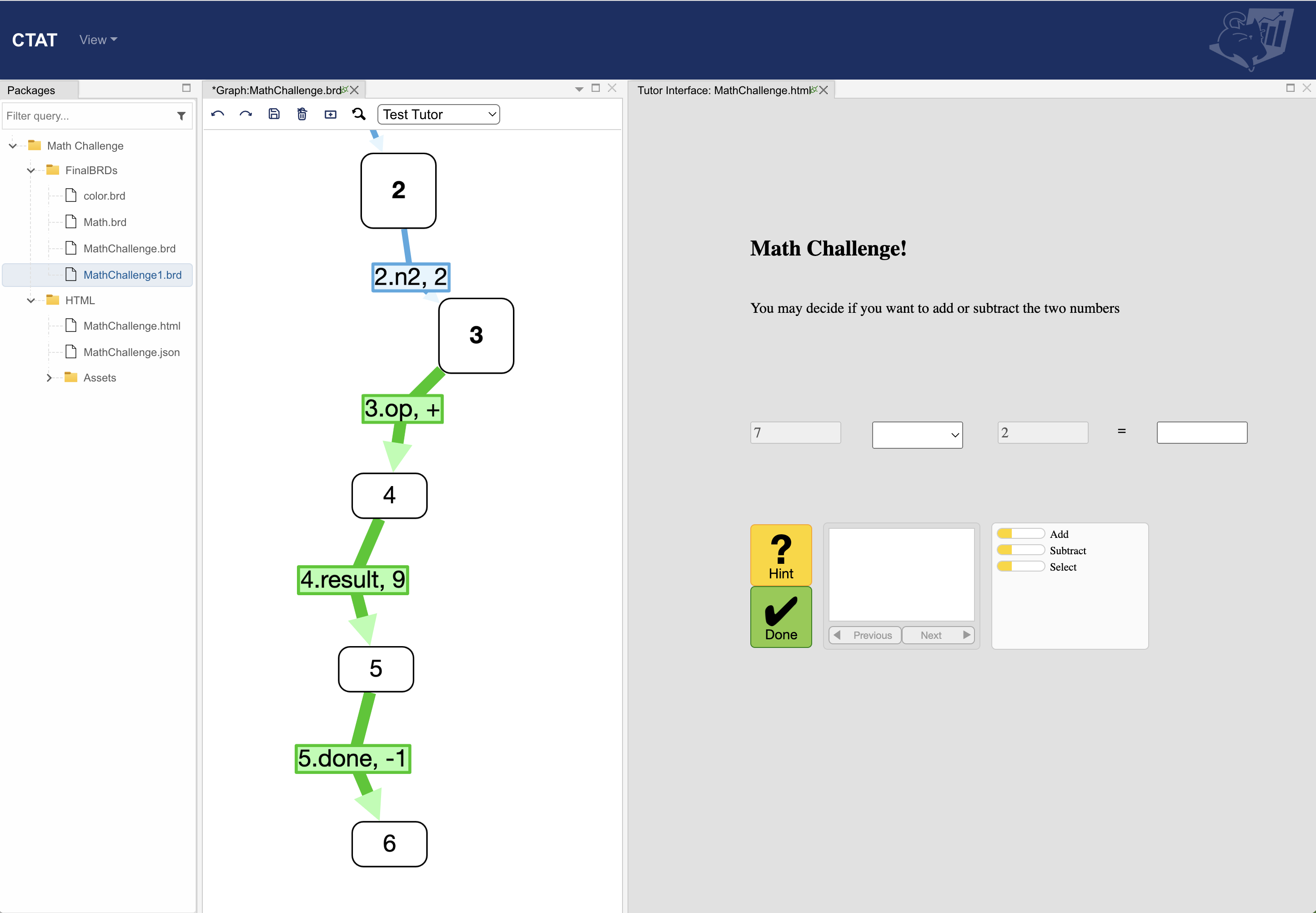The width and height of the screenshot is (1316, 913).
Task: Open the View menu
Action: point(98,40)
